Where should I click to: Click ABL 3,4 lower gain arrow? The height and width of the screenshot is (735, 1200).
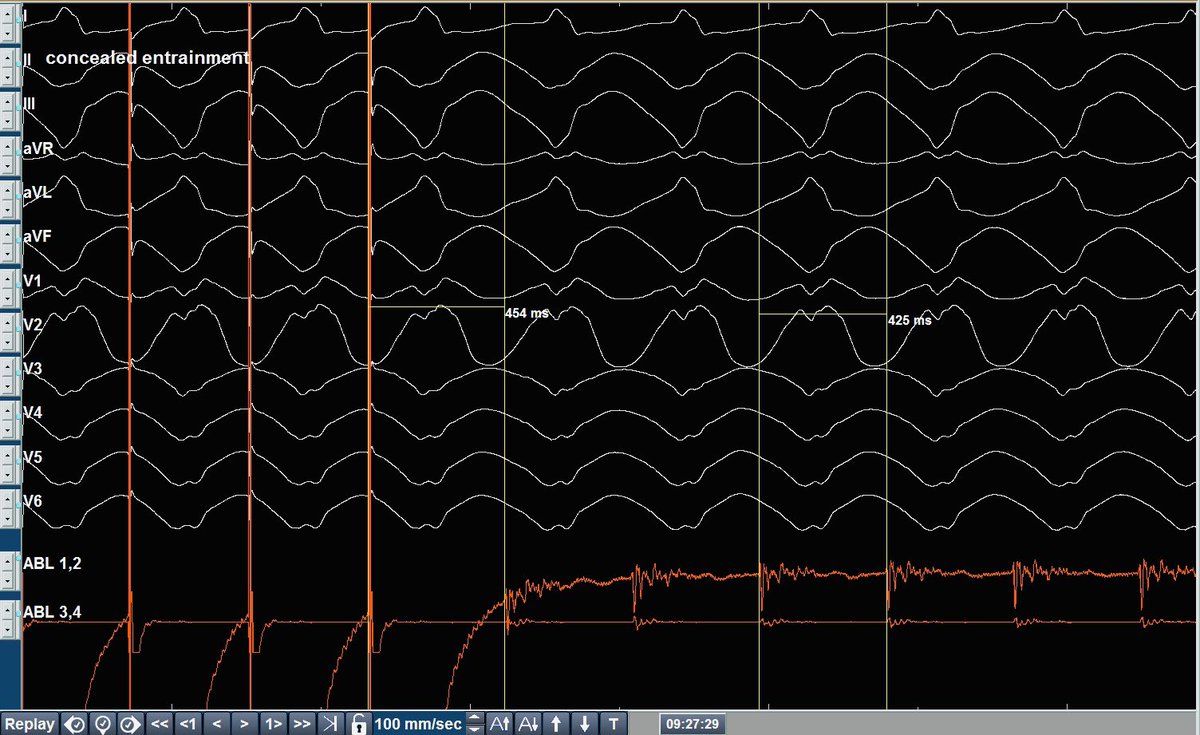point(7,630)
